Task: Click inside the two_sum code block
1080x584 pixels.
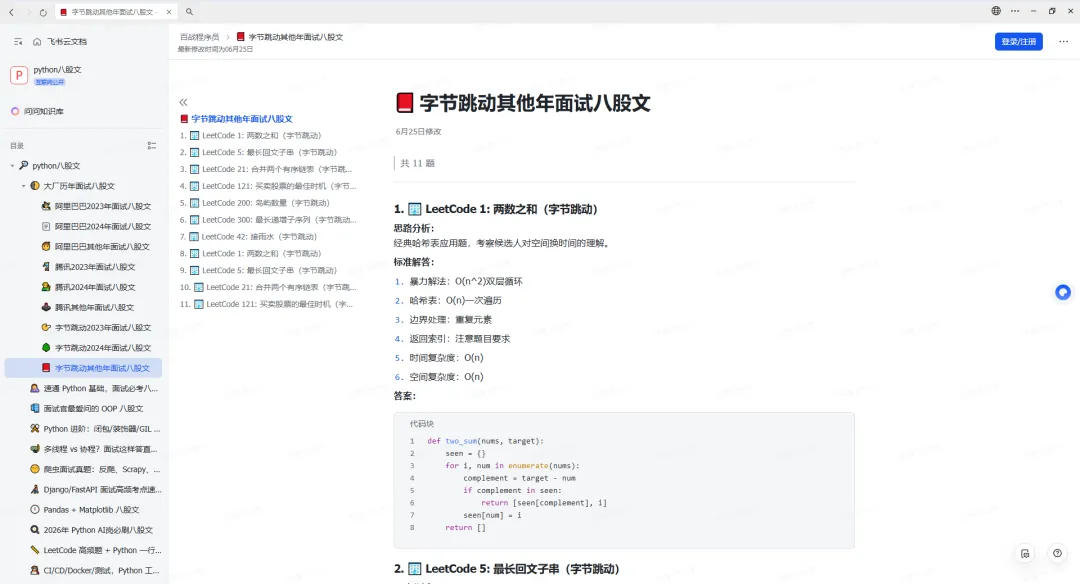Action: coord(624,481)
